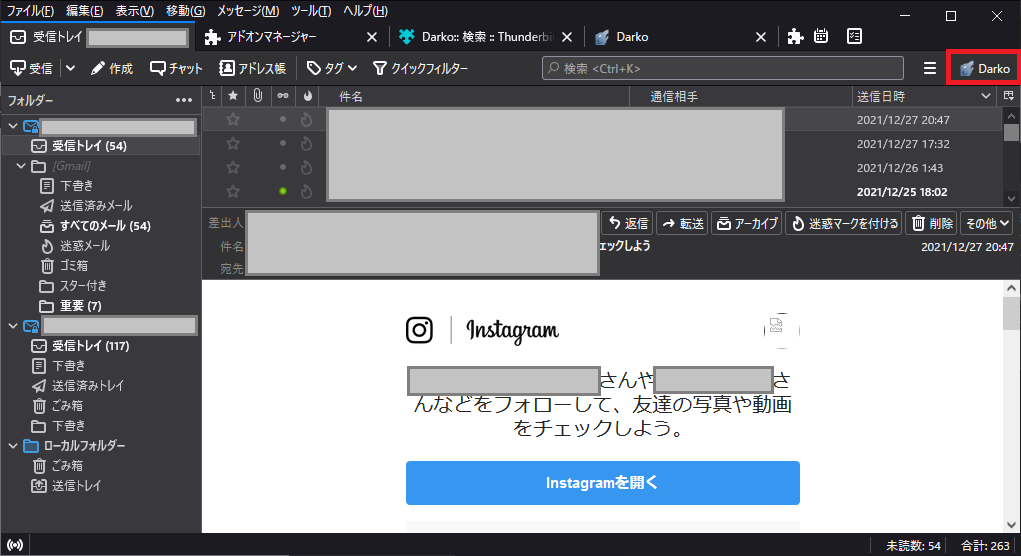Click the 受信 get messages button
Screen dimensions: 1021x556
[31, 68]
